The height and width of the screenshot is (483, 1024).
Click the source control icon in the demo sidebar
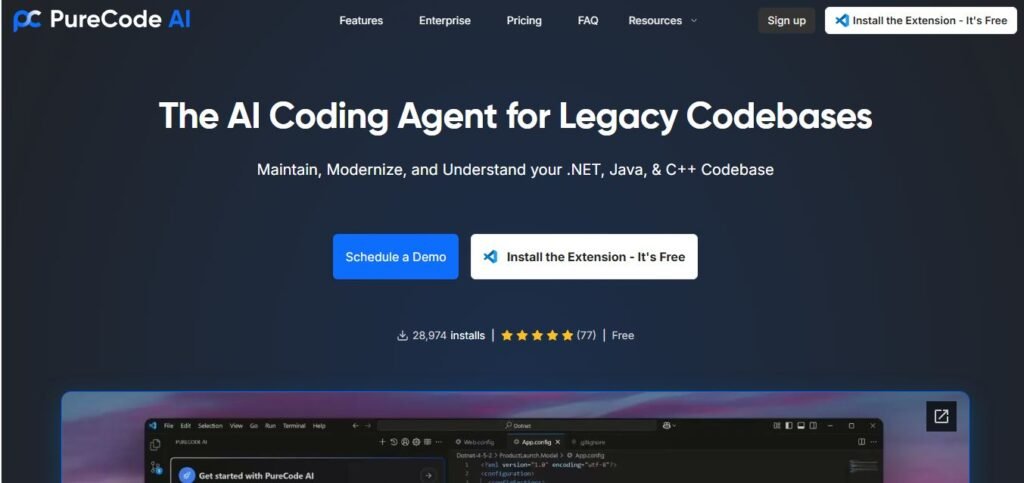(156, 467)
